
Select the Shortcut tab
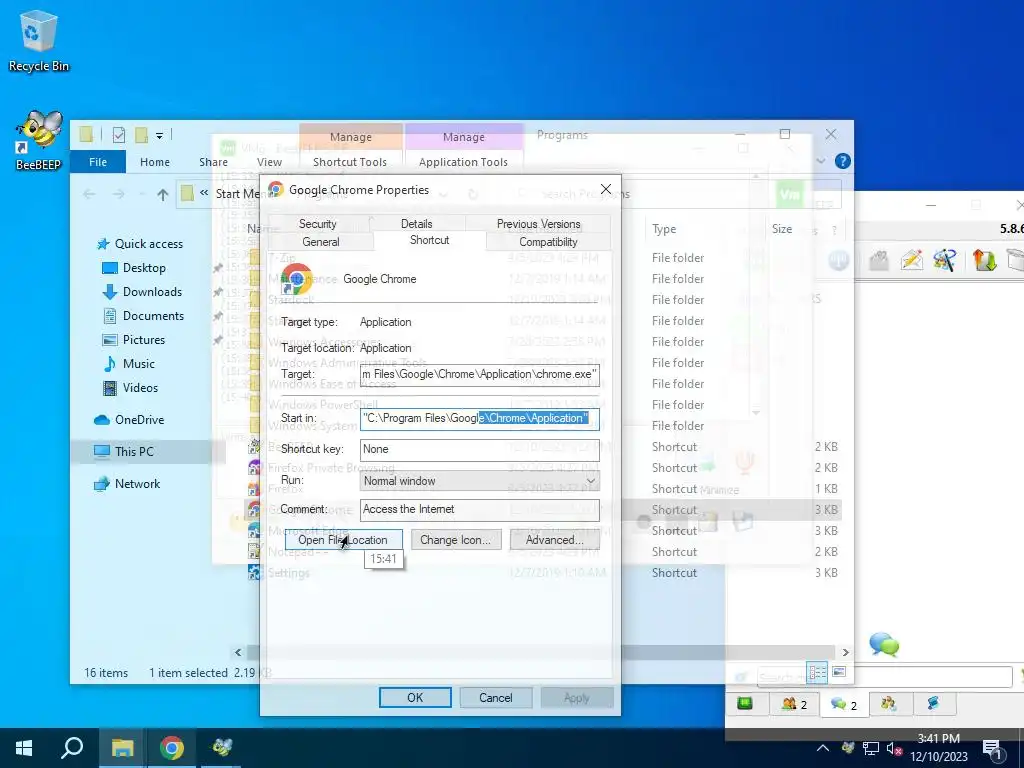click(429, 240)
